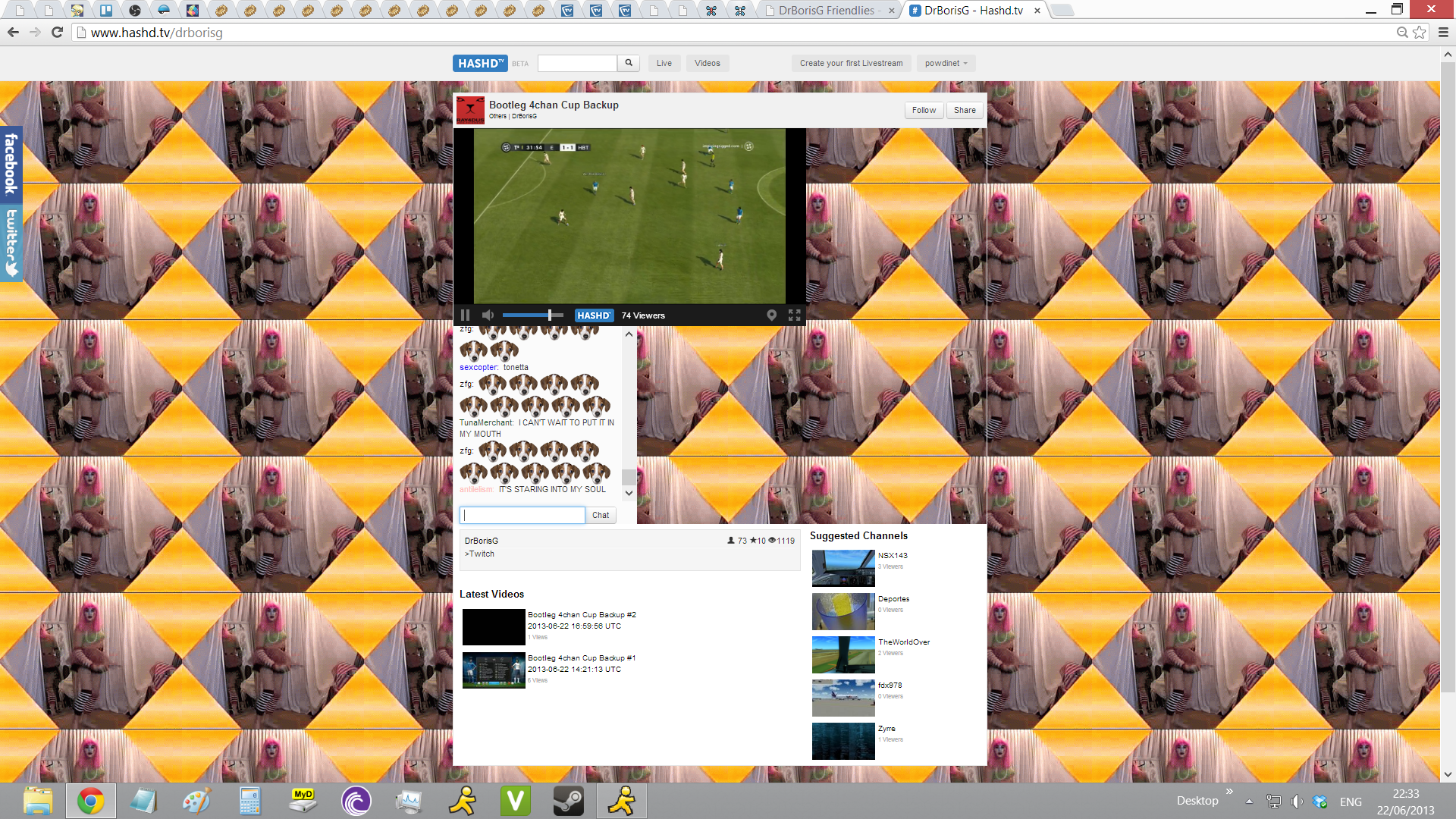
Task: Click the zoom magnifier in the address bar
Action: [x=1402, y=32]
